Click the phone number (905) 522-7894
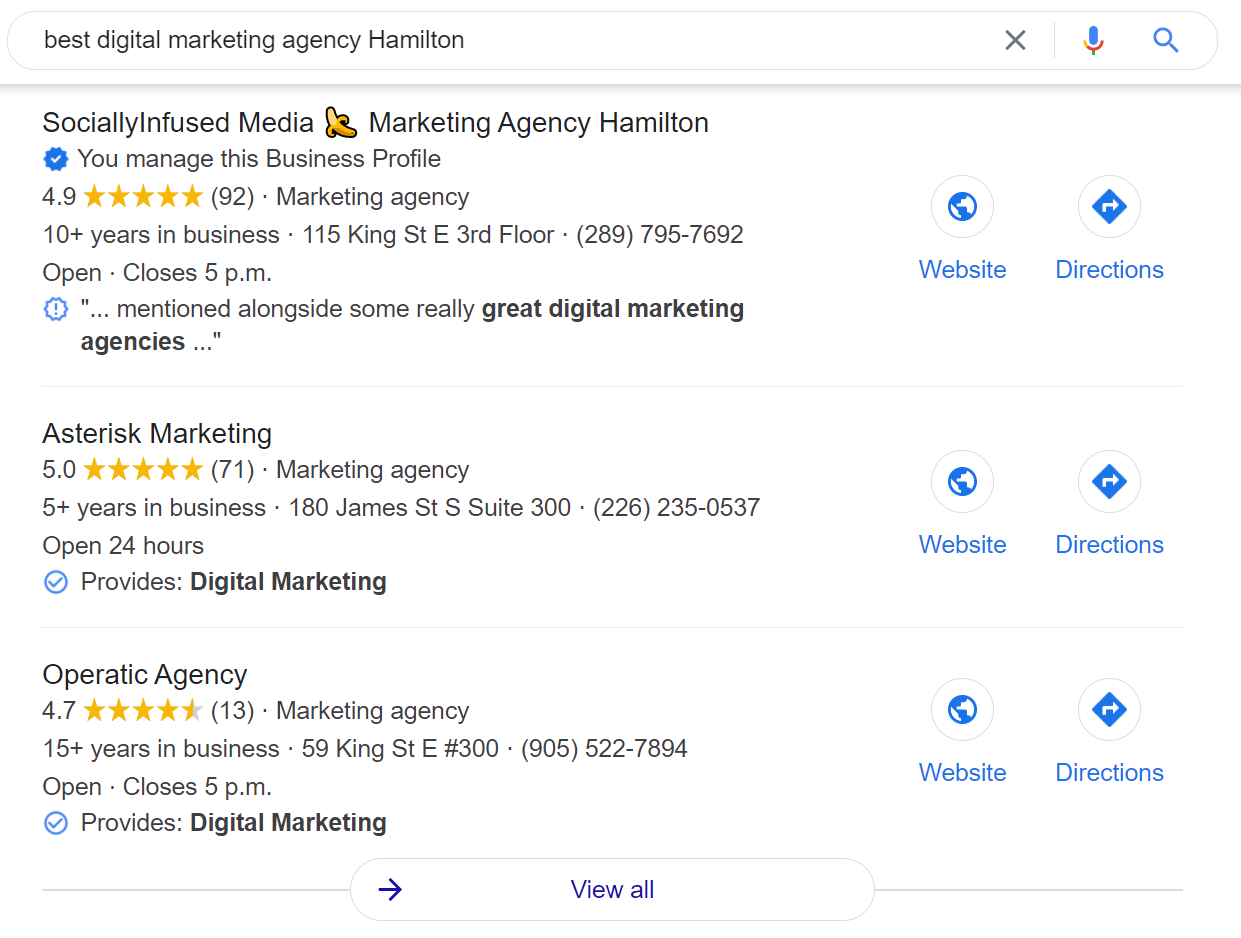Viewport: 1241px width, 938px height. pyautogui.click(x=604, y=749)
